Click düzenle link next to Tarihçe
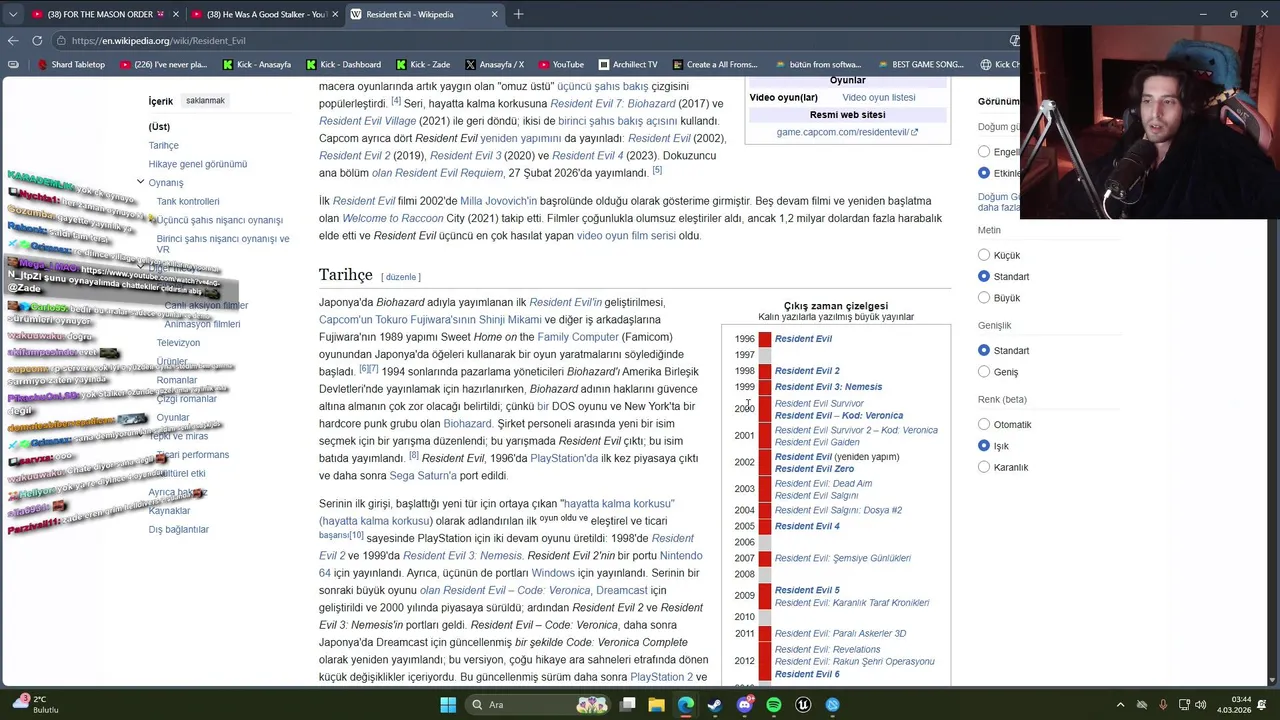The width and height of the screenshot is (1280, 720). click(401, 277)
